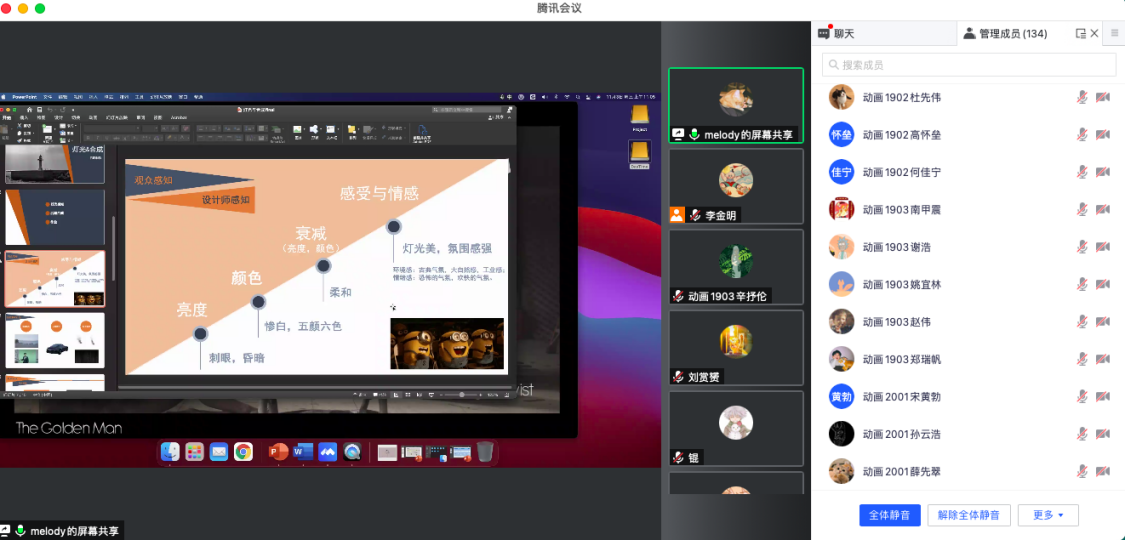
Task: Click the muted mic icon on 刘贯赟 tile
Action: click(x=679, y=377)
